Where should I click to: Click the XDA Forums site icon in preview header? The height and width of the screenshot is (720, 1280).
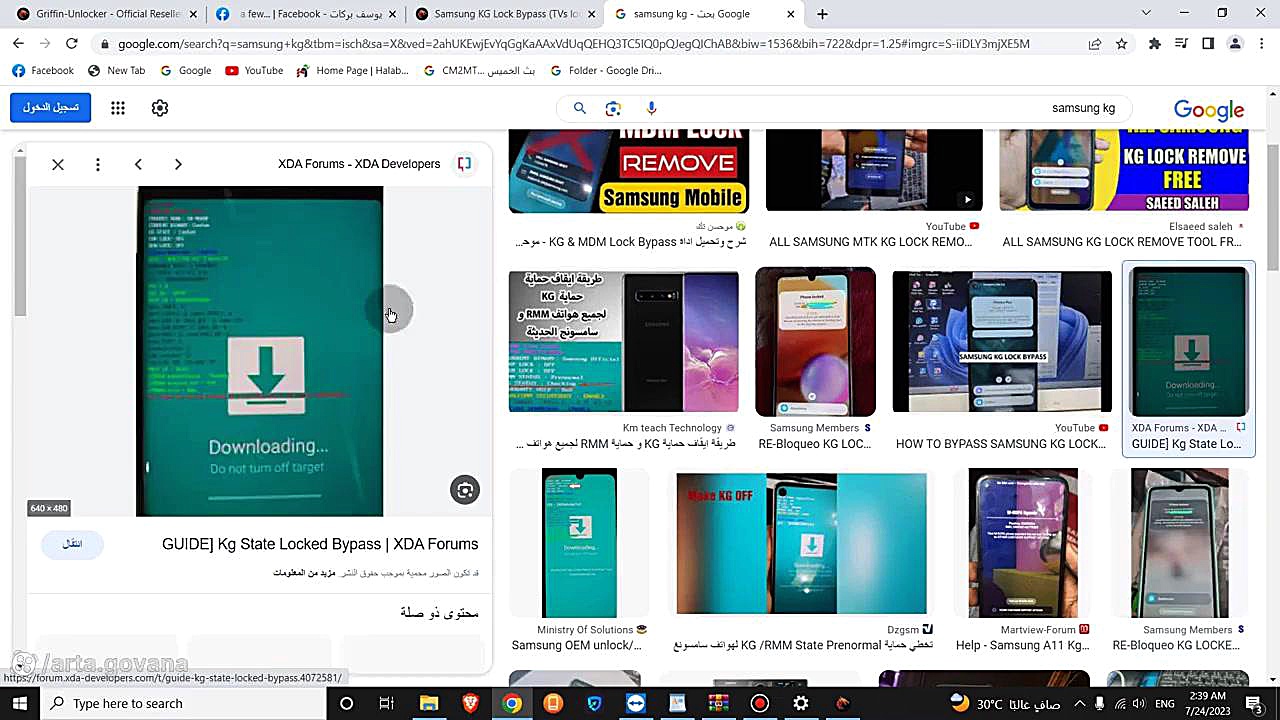tap(464, 164)
